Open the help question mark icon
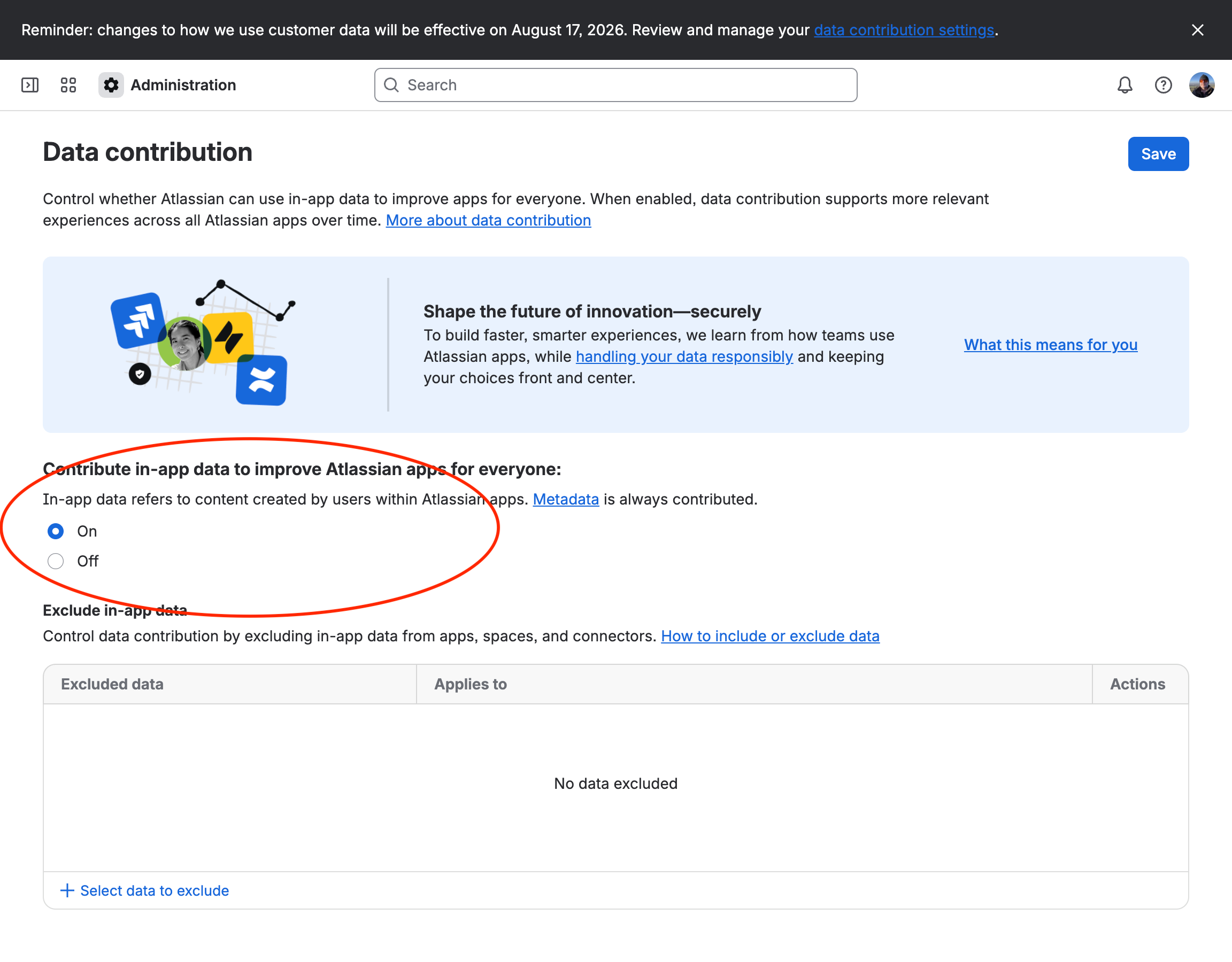This screenshot has height=962, width=1232. tap(1163, 85)
